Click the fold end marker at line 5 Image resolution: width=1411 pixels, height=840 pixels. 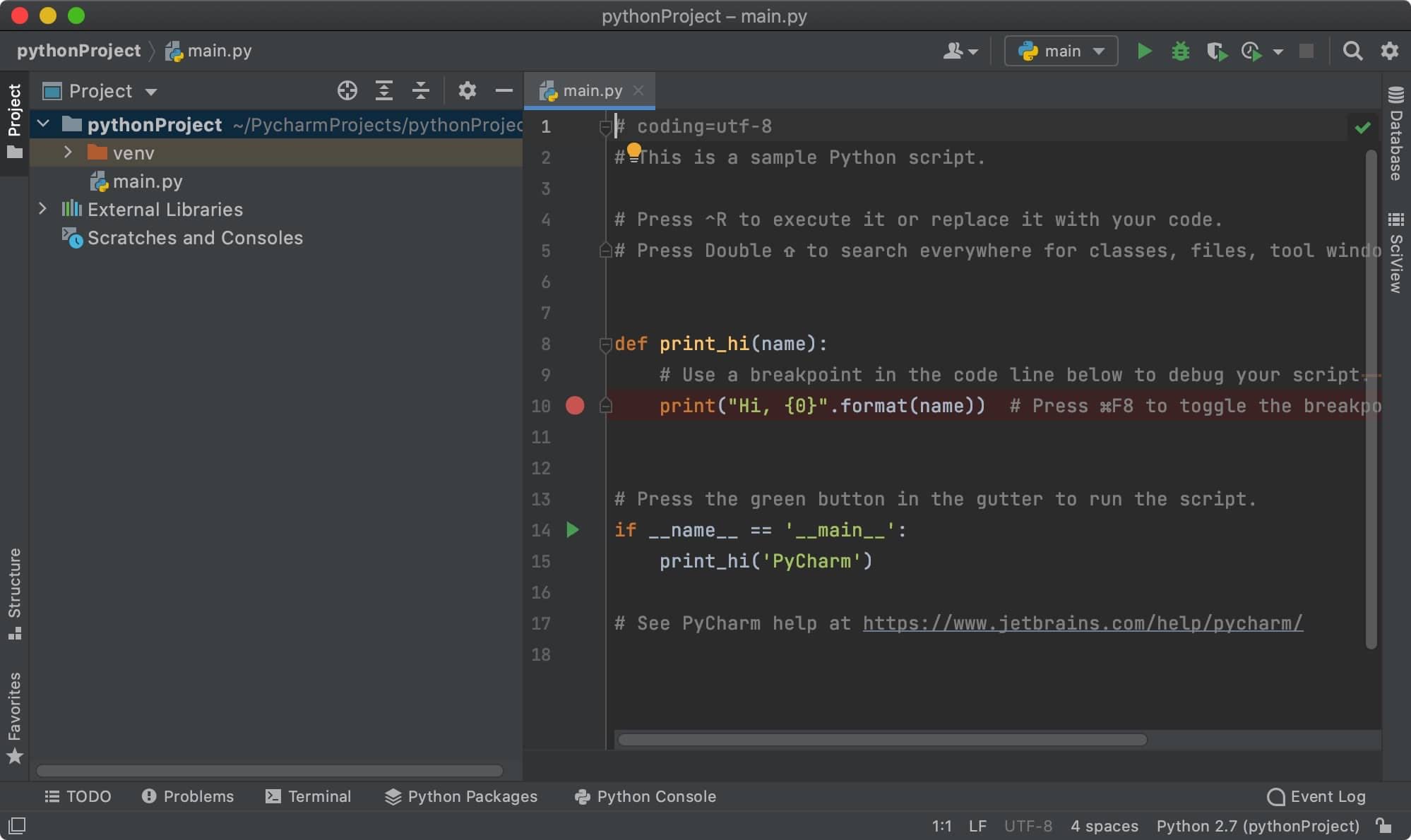[605, 250]
